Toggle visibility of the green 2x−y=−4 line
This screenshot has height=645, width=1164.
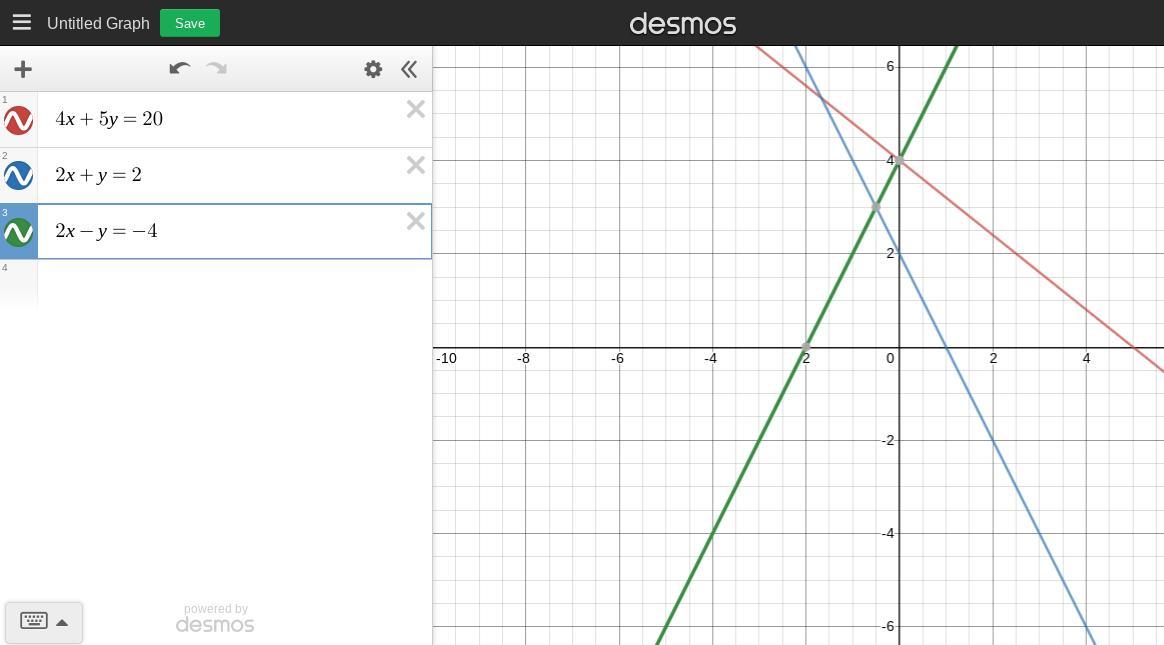(19, 232)
